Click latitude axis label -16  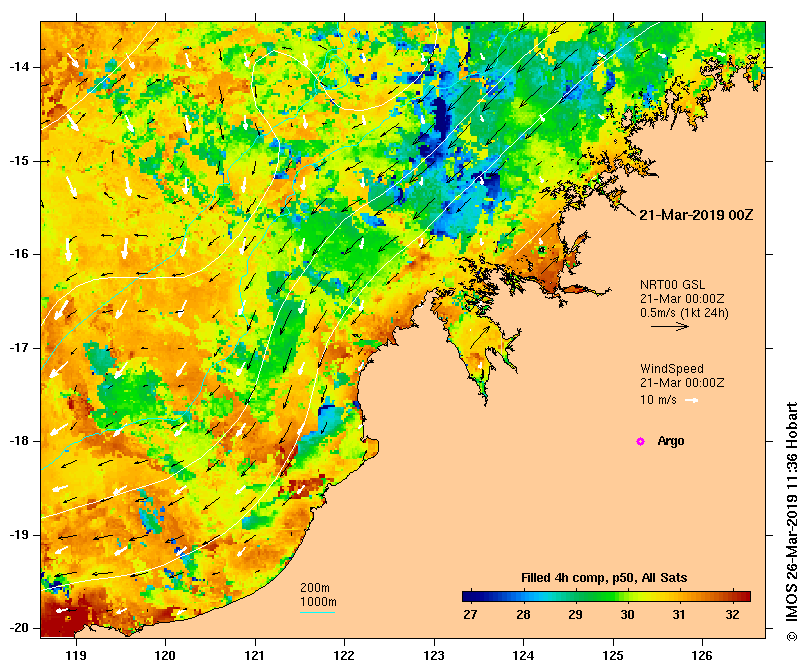click(19, 254)
